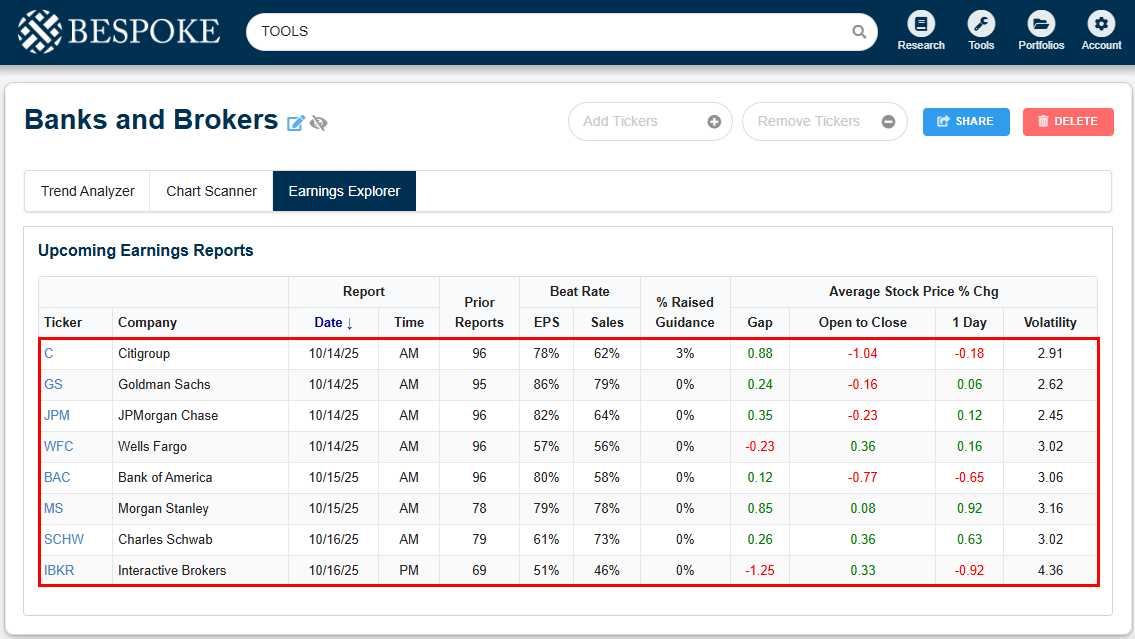Sort by Volatility column header
The image size is (1135, 639).
pos(1050,322)
